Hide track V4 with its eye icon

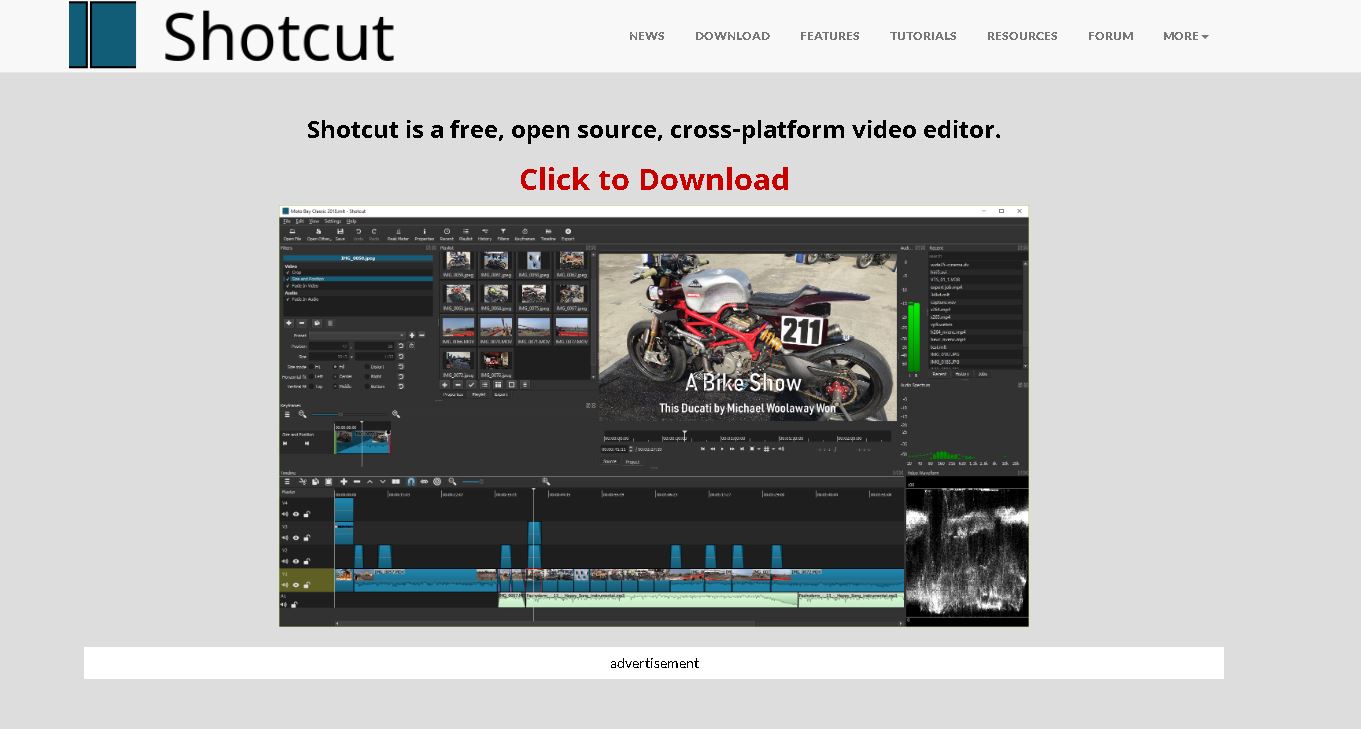296,514
